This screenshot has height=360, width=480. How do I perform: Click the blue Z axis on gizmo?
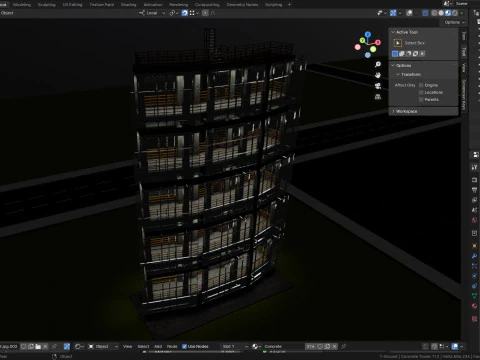pyautogui.click(x=368, y=34)
